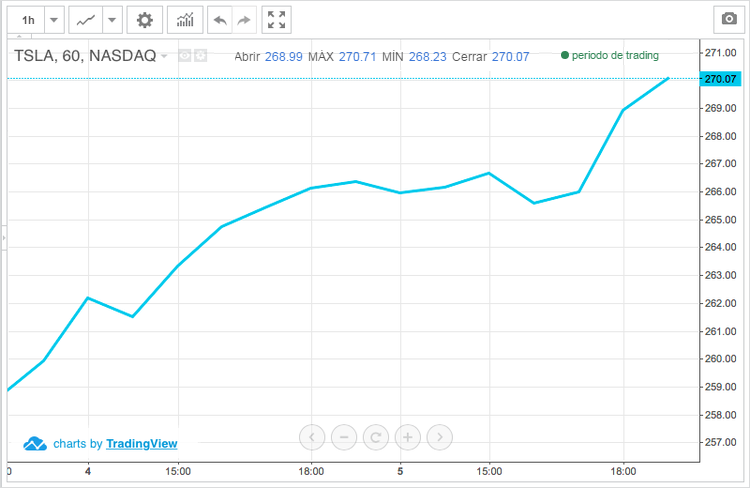The width and height of the screenshot is (750, 488).
Task: Open TSLA series settings gear in legend
Action: 200,56
